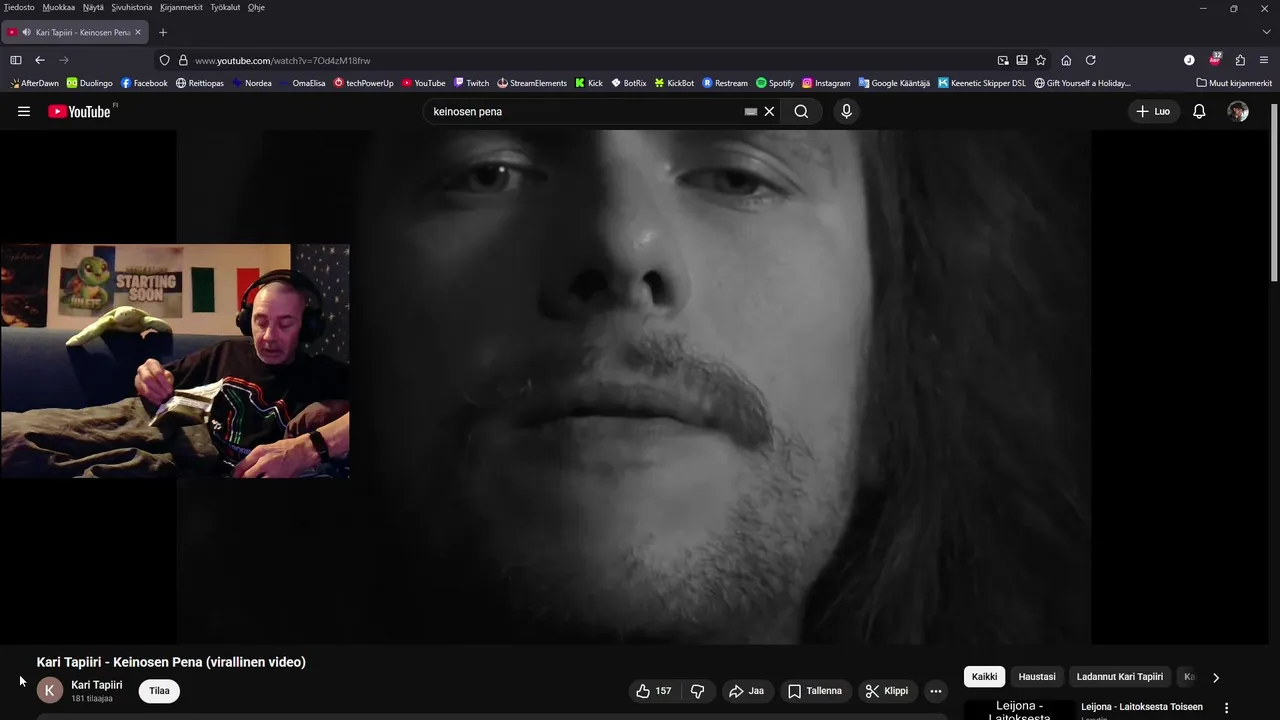View site security padlock info
The image size is (1280, 720).
click(183, 60)
